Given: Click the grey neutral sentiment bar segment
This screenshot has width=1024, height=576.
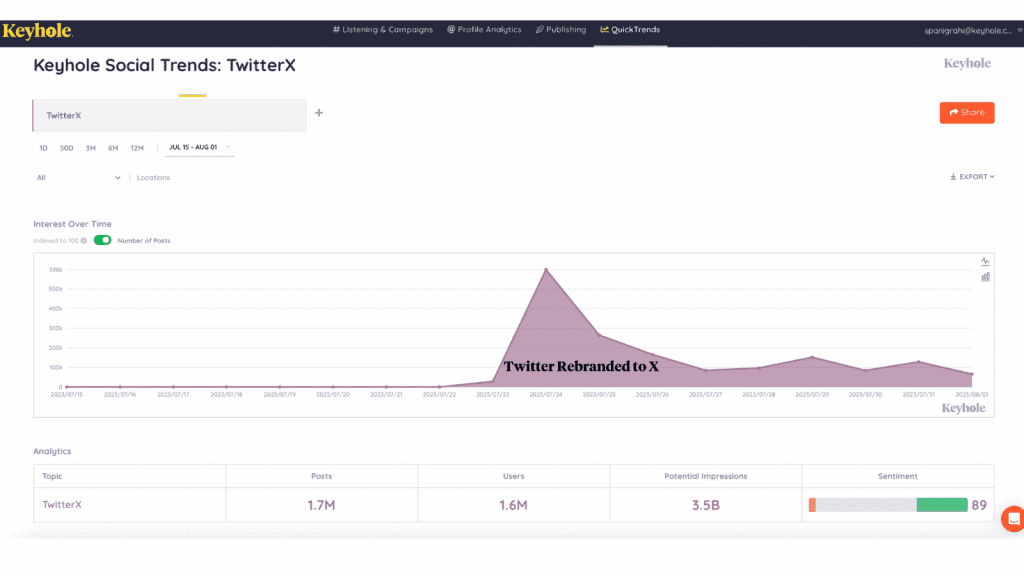Looking at the screenshot, I should [866, 505].
